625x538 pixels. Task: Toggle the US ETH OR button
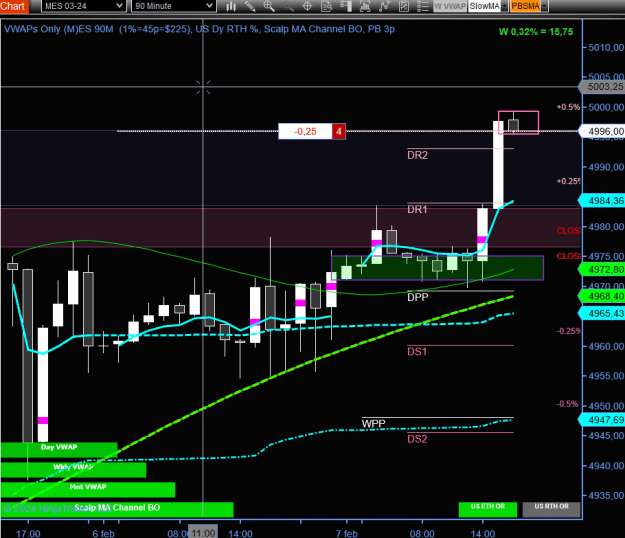tap(488, 509)
